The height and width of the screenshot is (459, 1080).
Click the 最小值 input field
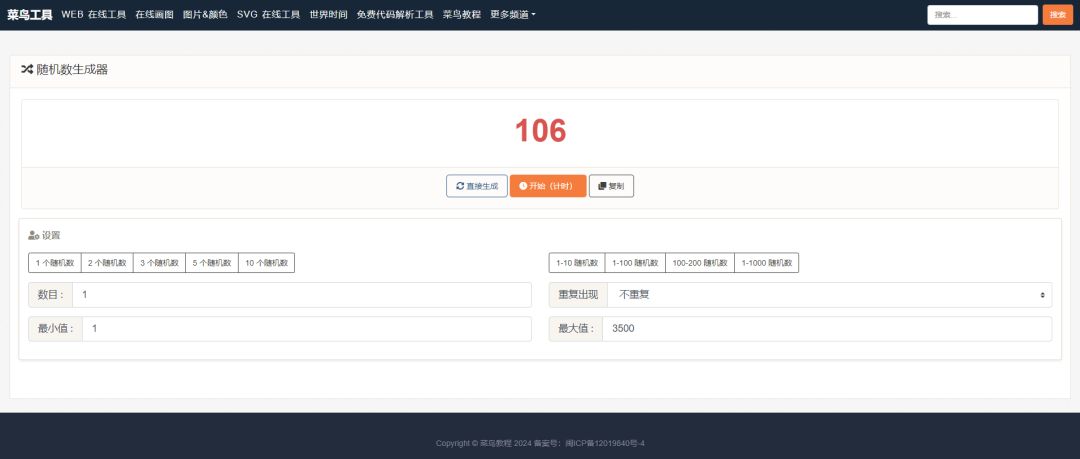coord(307,329)
